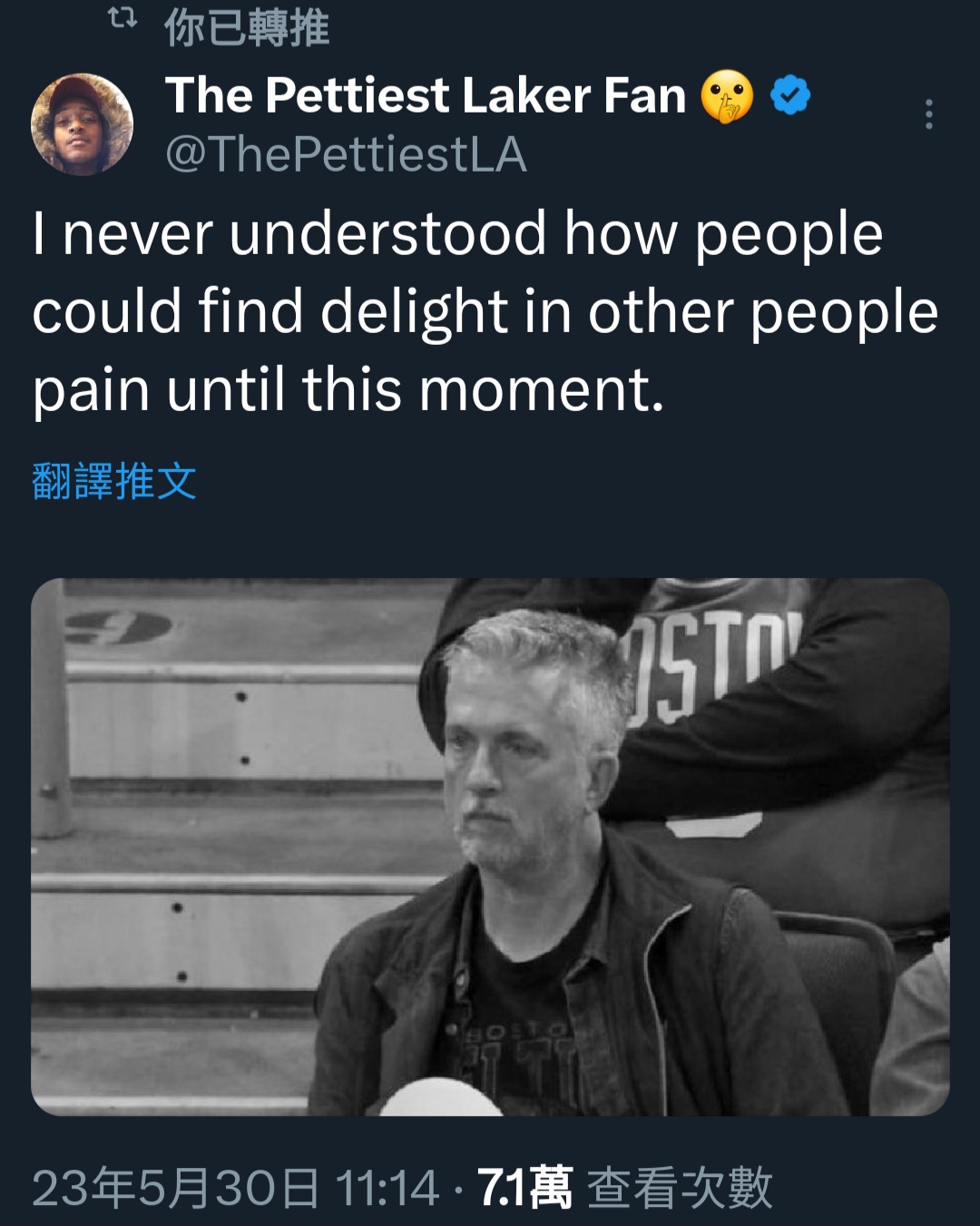The height and width of the screenshot is (1226, 980).
Task: Tap the retweet icon above the tweet
Action: (122, 19)
